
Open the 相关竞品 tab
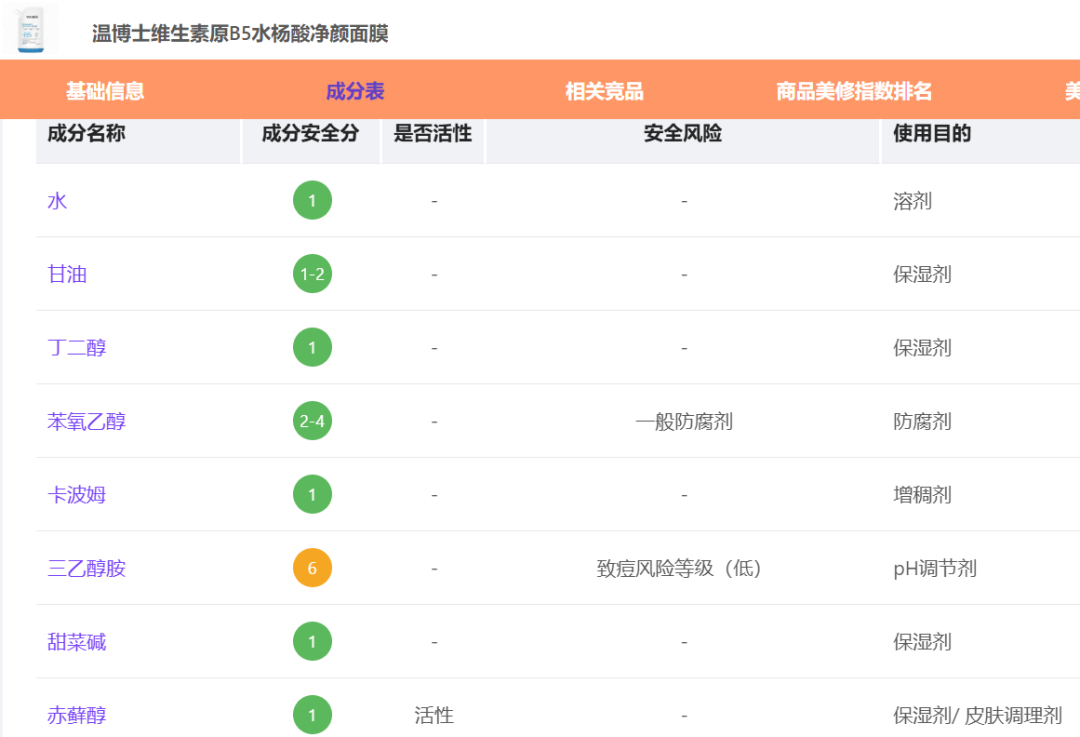pos(604,91)
